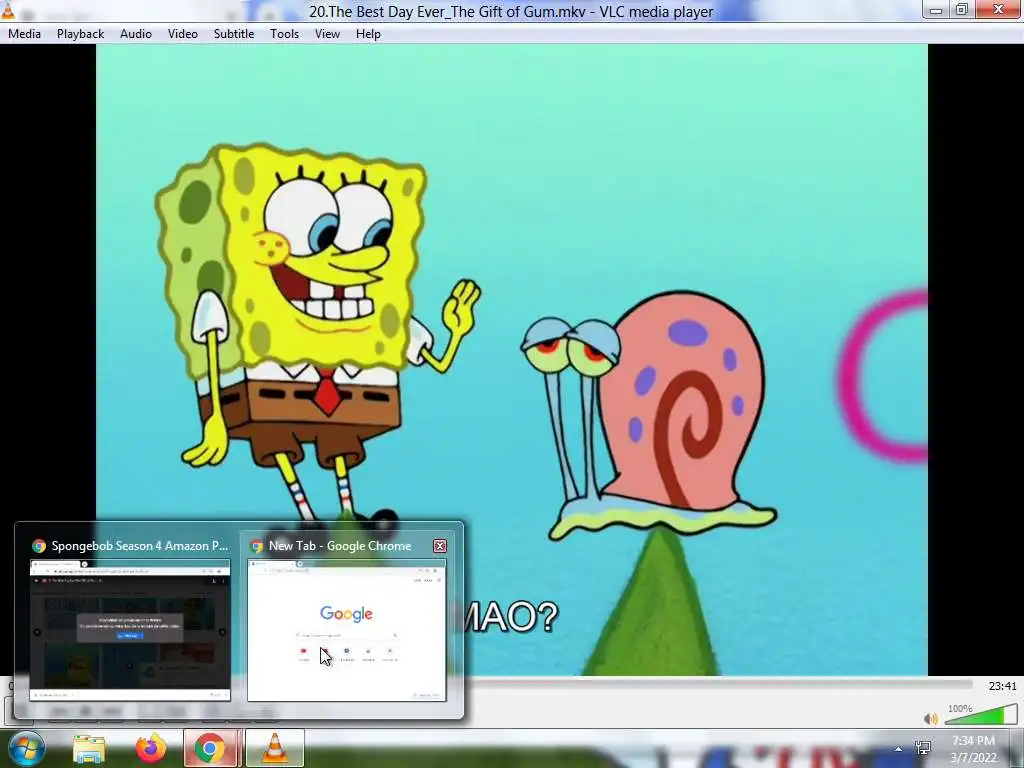Open Windows Explorer from the taskbar
The height and width of the screenshot is (768, 1024).
point(89,749)
